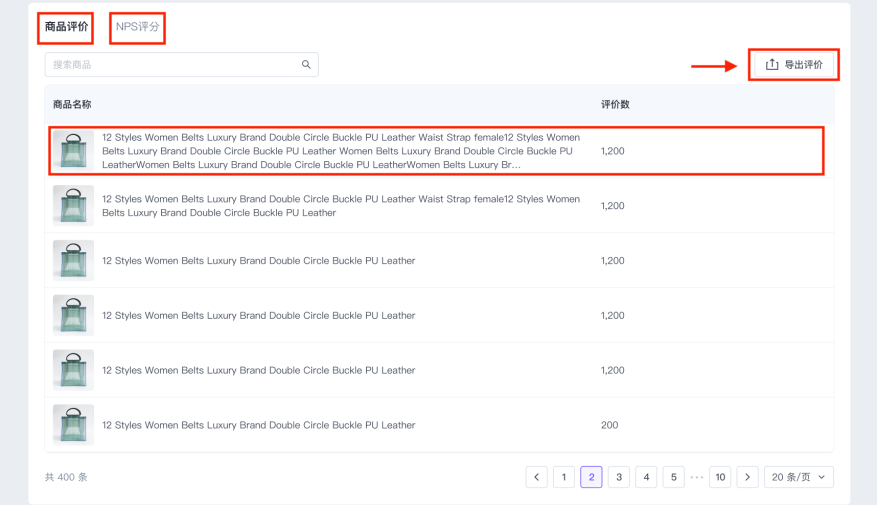Open the first product's thumbnail image
Viewport: 877px width, 505px height.
(x=73, y=151)
